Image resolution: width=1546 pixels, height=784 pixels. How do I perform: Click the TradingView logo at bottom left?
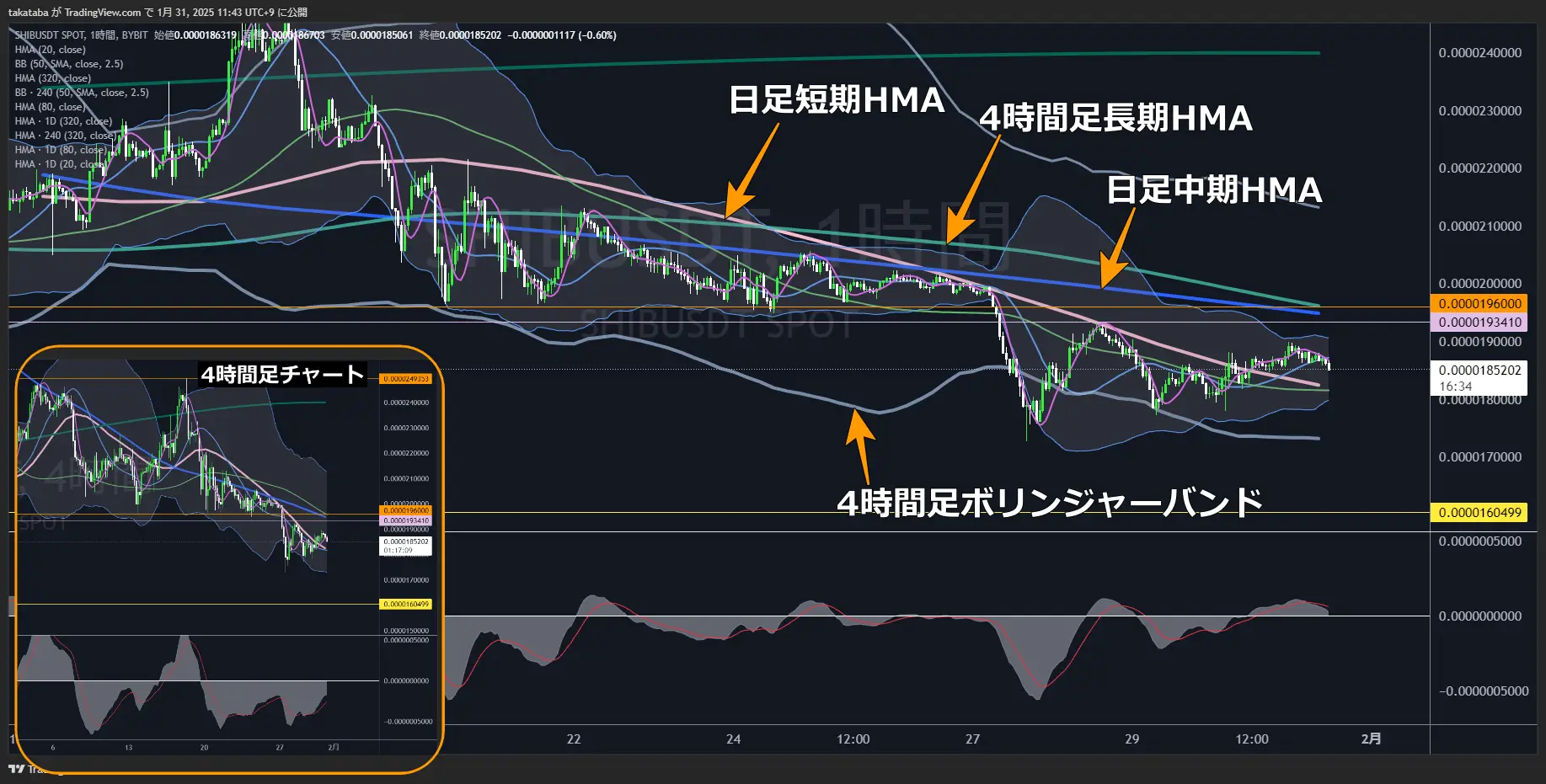point(16,769)
